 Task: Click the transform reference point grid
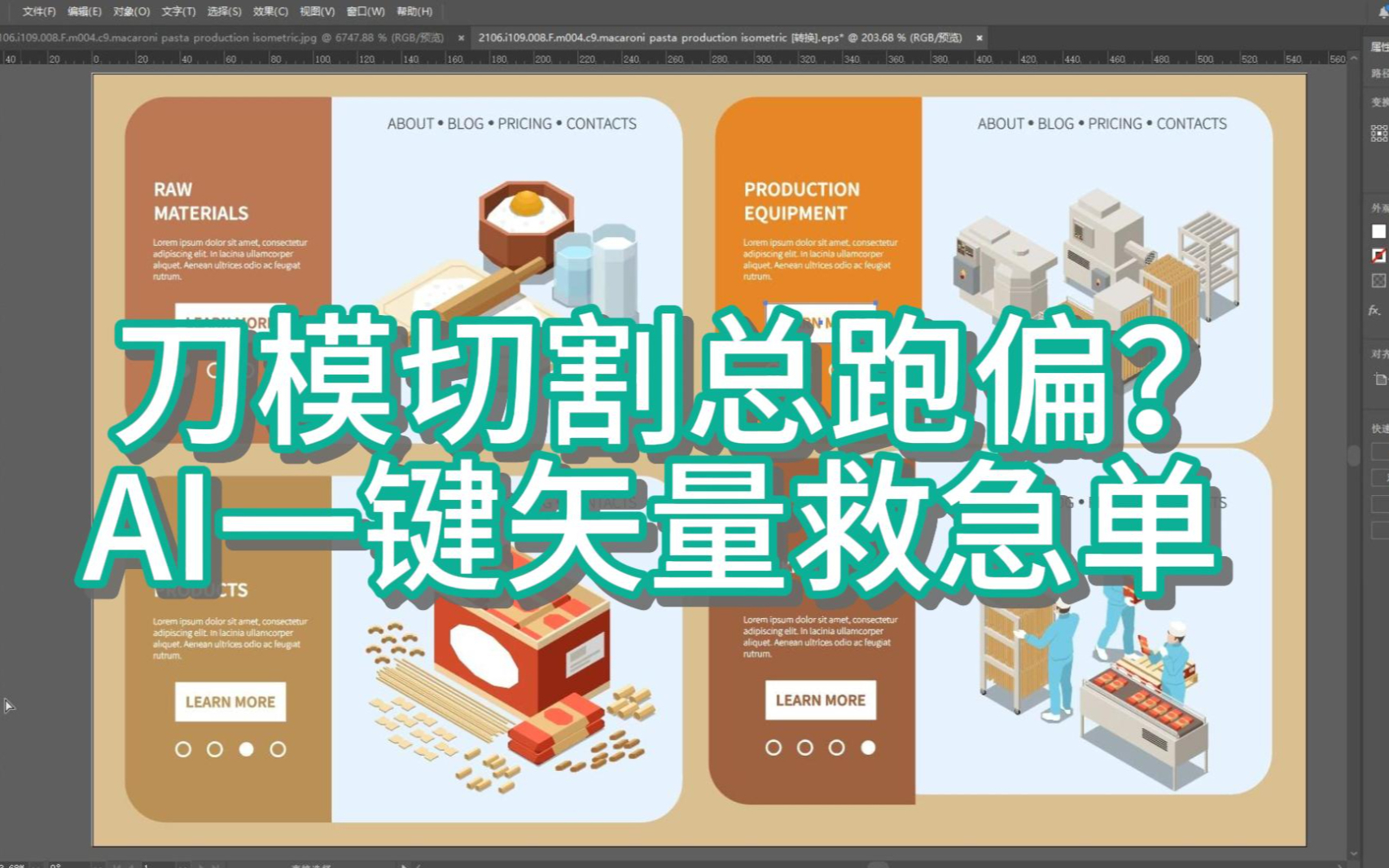pos(1378,134)
